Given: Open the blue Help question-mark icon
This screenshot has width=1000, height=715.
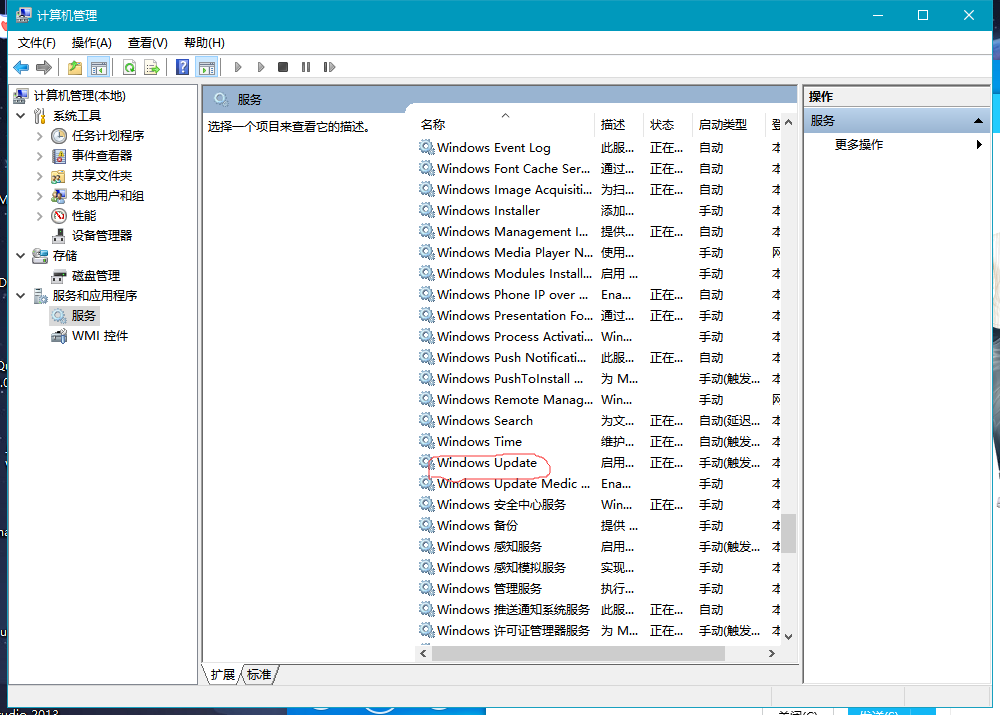Looking at the screenshot, I should (x=182, y=67).
